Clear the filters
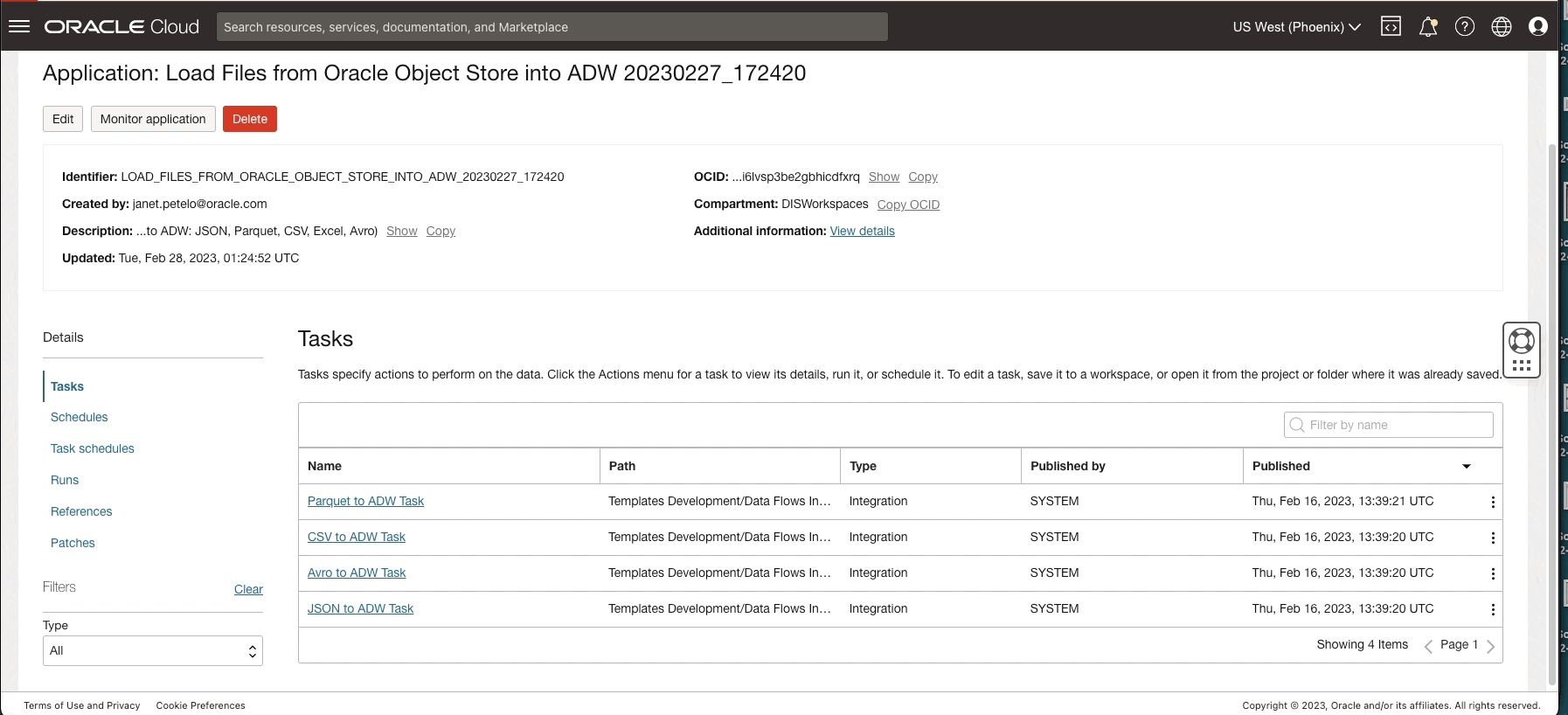 point(248,589)
